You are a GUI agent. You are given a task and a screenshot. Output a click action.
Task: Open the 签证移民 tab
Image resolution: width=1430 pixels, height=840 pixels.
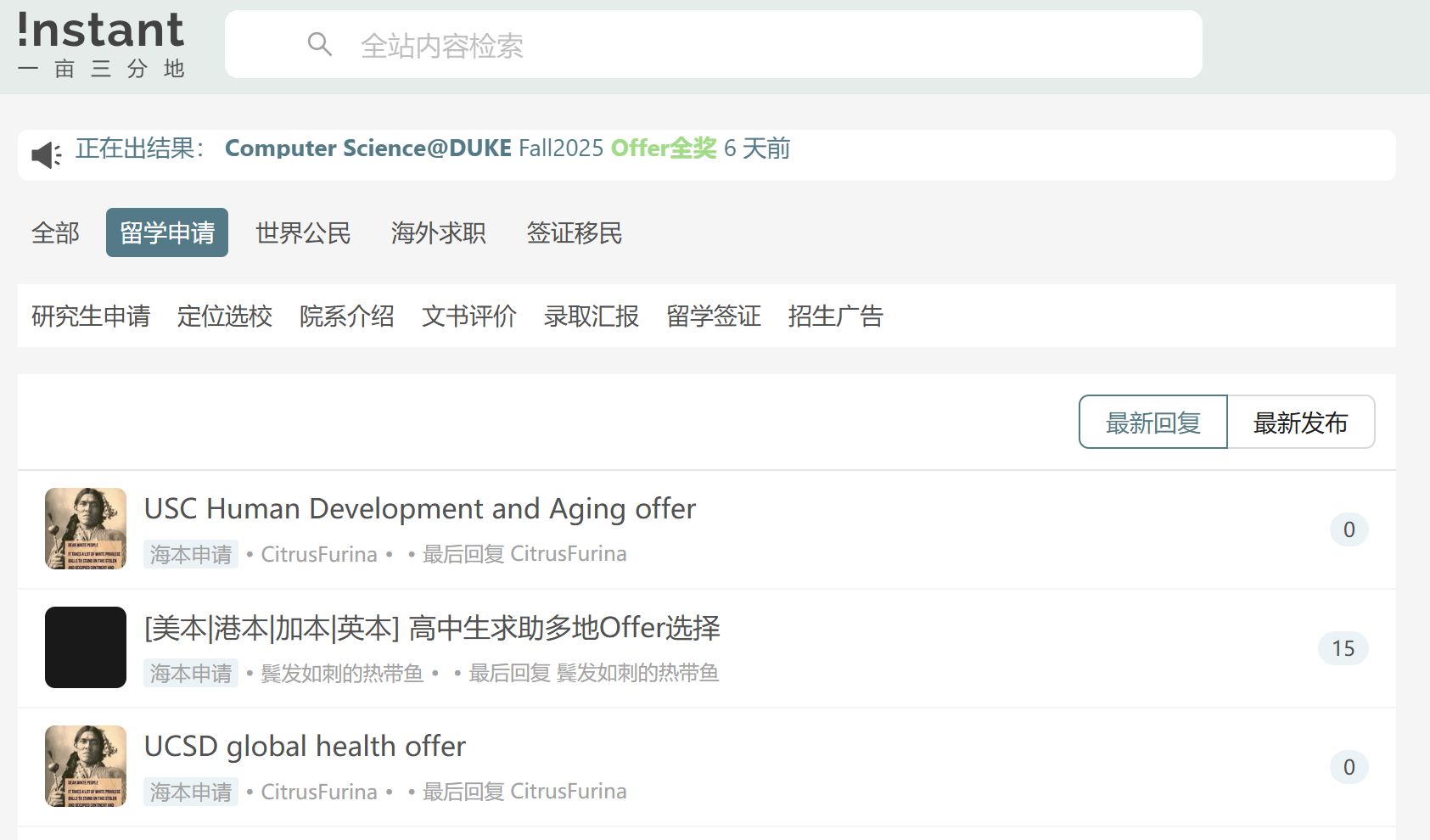point(575,232)
